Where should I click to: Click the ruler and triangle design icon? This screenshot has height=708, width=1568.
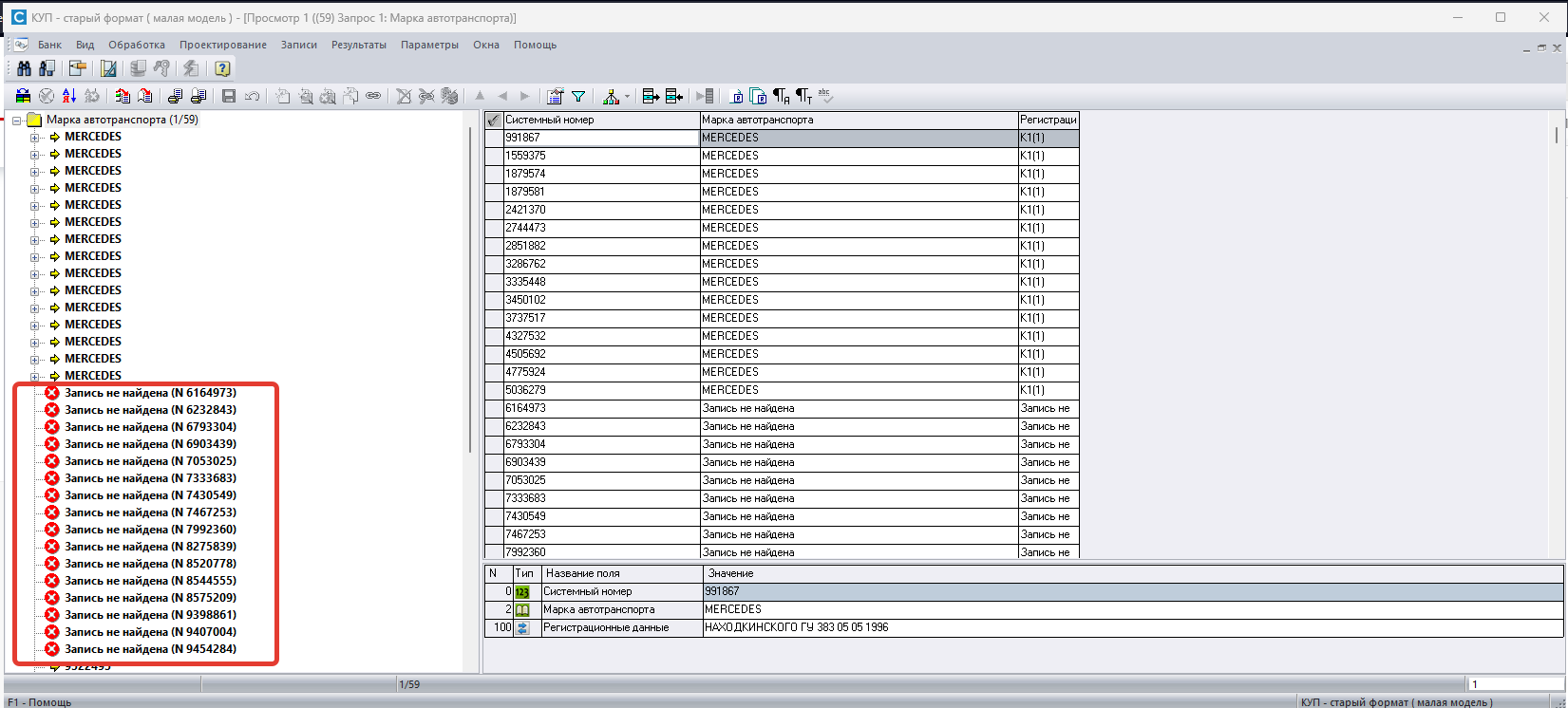pos(108,68)
